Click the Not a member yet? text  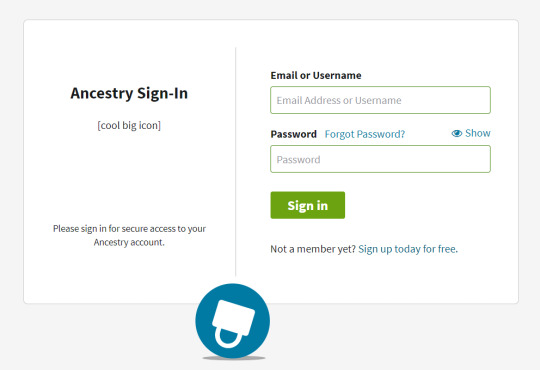click(x=313, y=249)
